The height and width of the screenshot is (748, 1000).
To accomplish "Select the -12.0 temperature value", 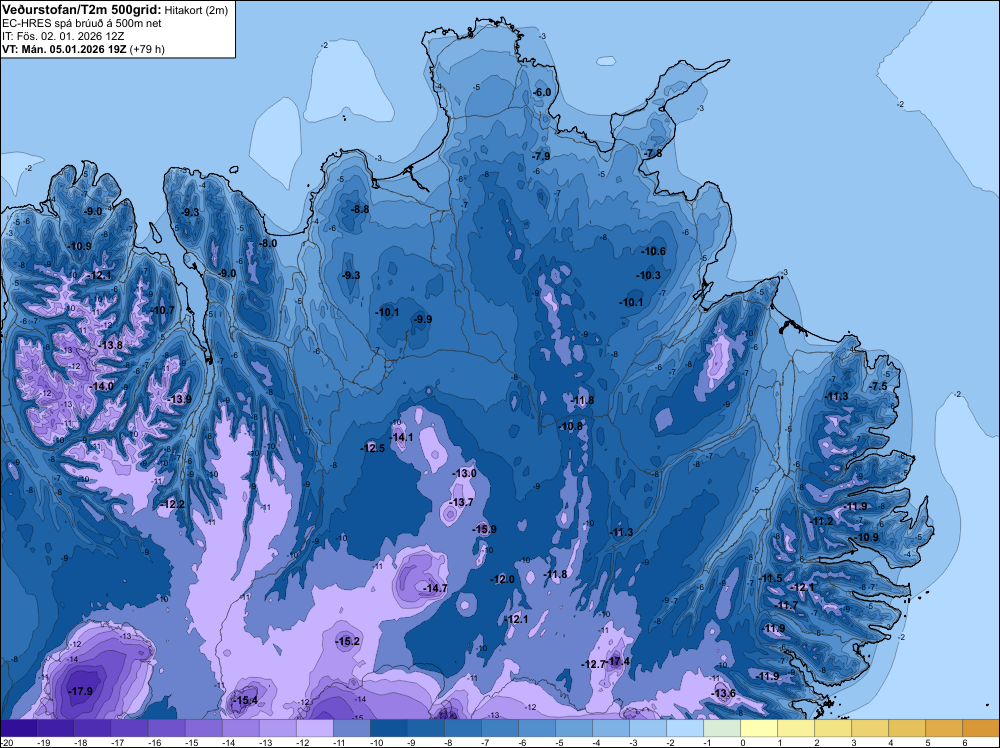I will click(503, 579).
